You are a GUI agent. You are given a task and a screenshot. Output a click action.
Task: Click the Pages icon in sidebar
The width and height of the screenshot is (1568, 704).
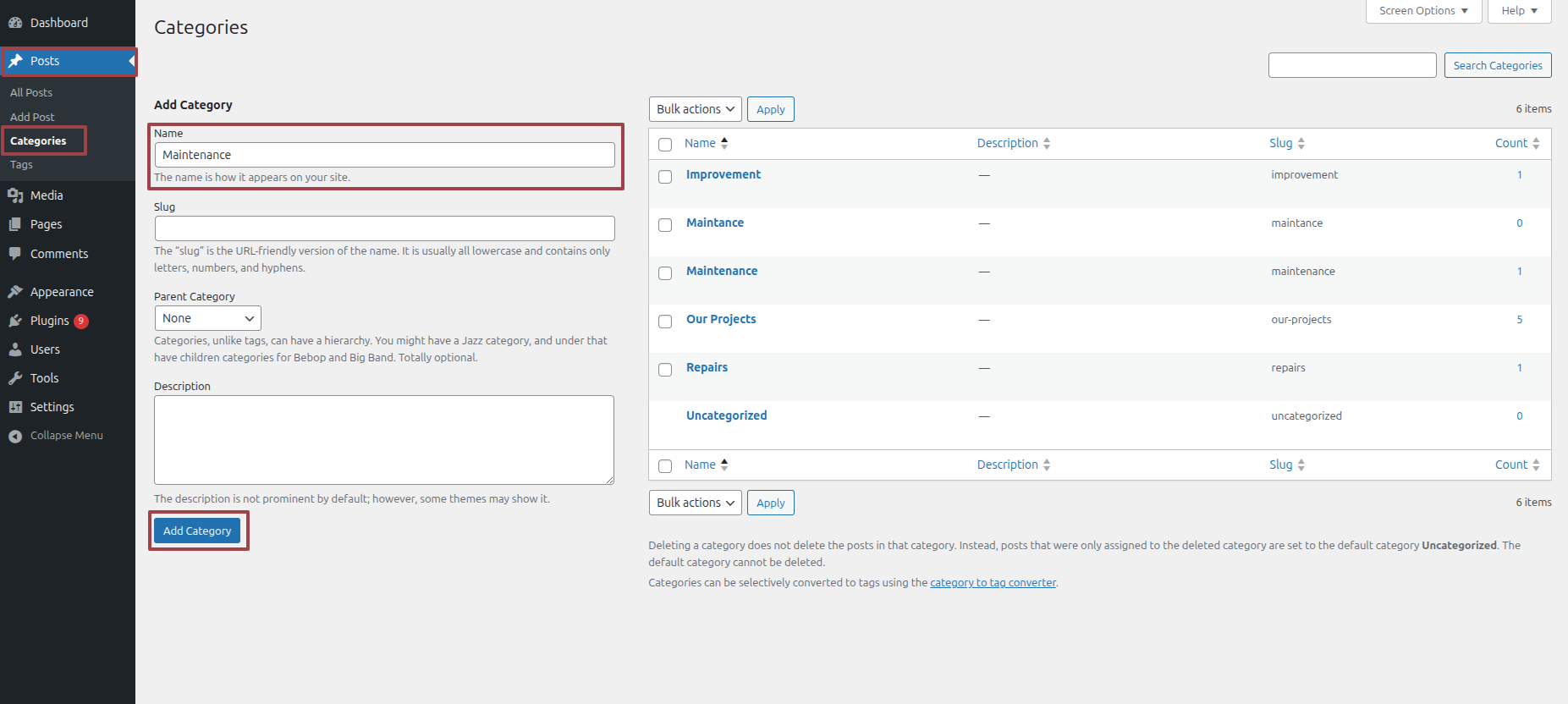pos(15,224)
